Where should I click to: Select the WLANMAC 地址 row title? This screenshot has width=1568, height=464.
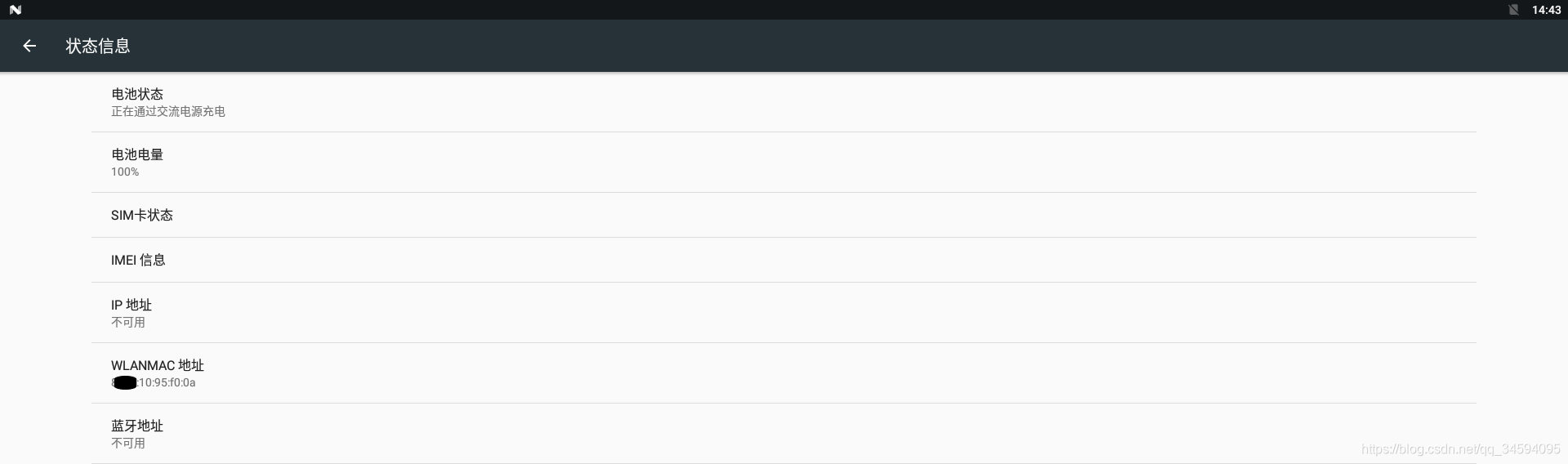[x=158, y=365]
